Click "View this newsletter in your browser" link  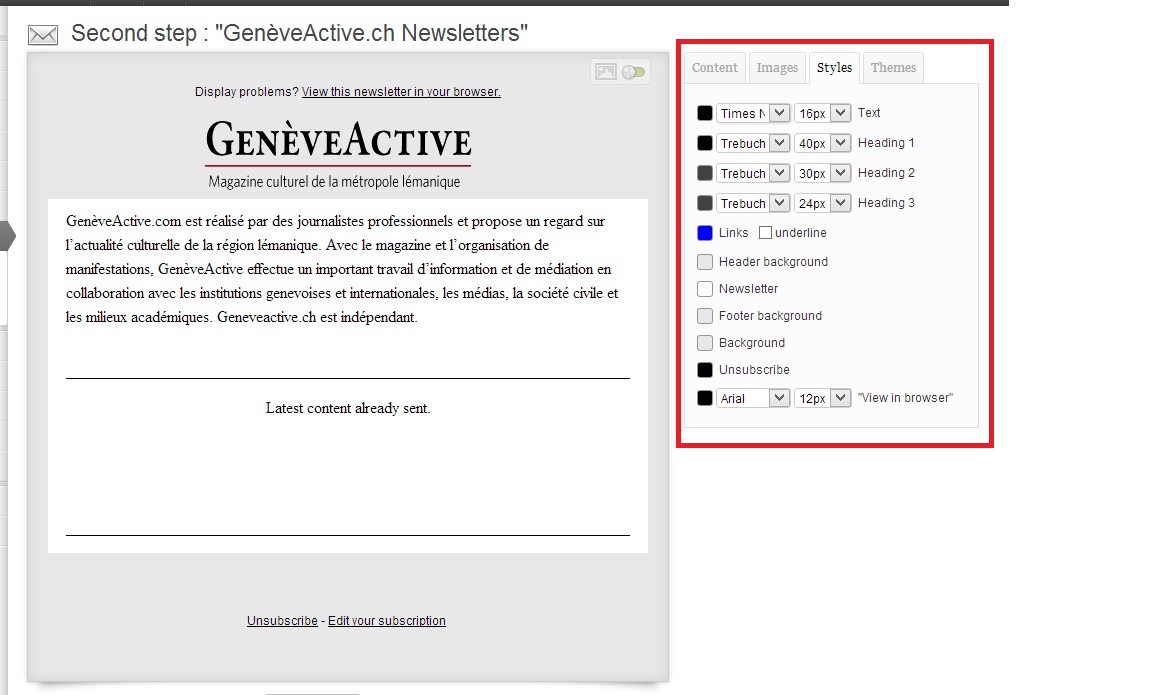click(x=401, y=92)
